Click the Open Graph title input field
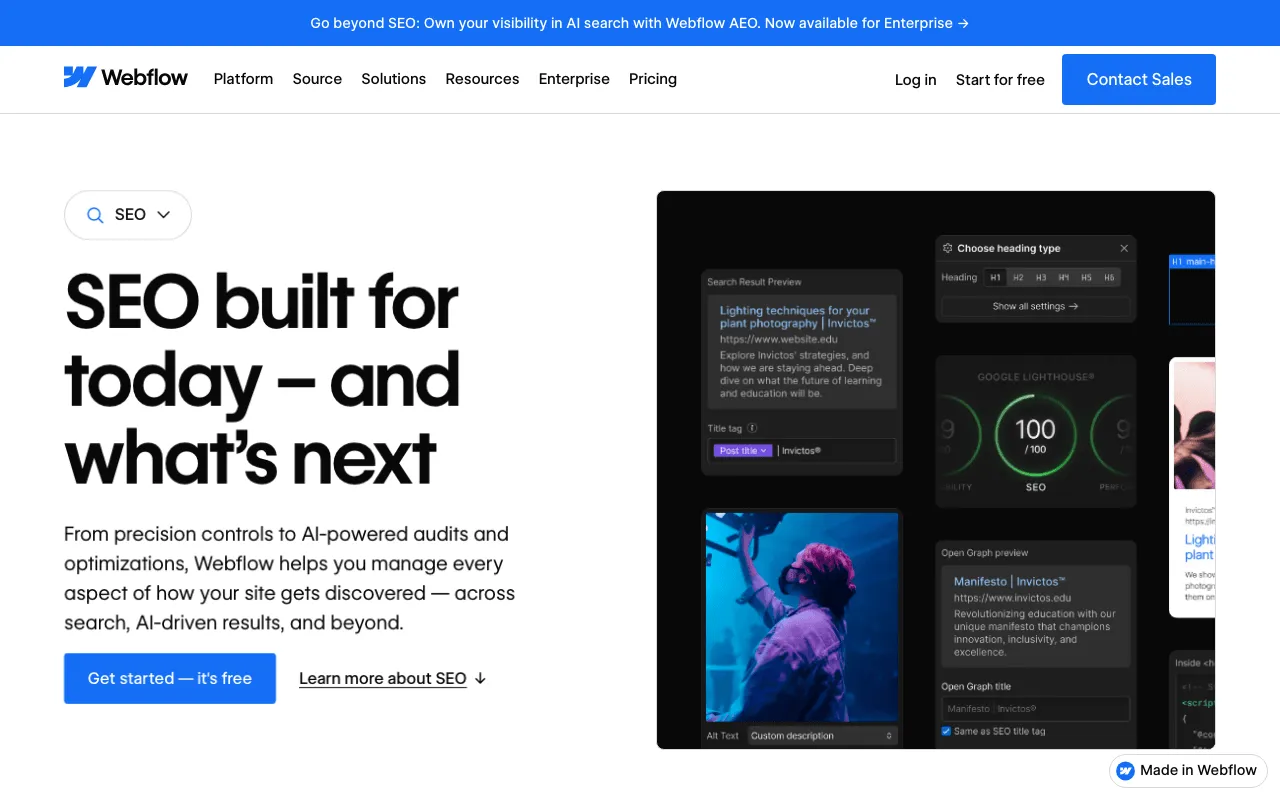 pyautogui.click(x=1035, y=709)
